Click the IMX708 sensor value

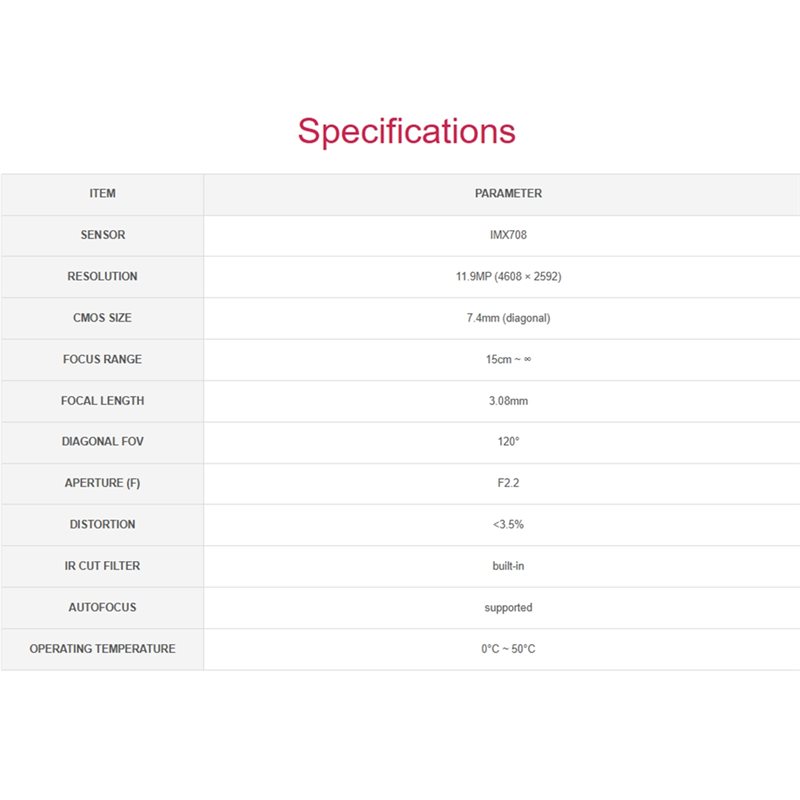click(508, 235)
